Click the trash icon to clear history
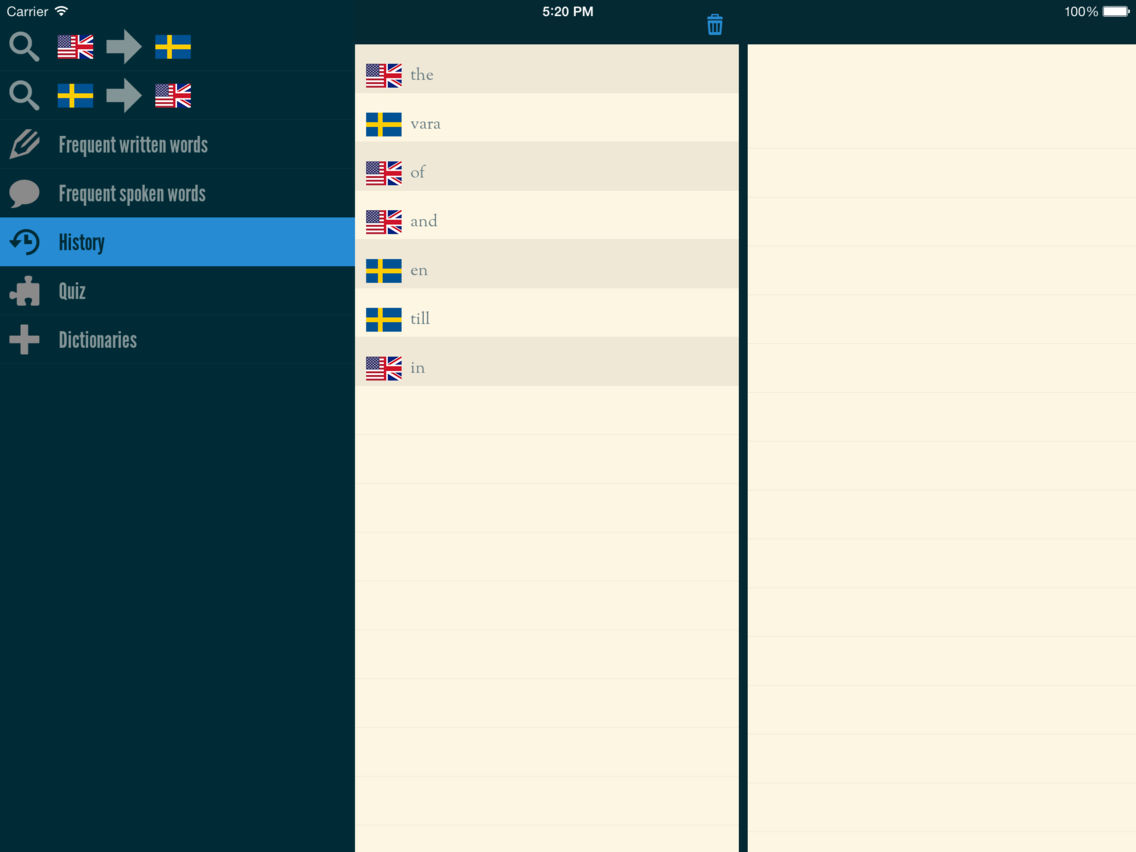Screen dimensions: 1136x852 pyautogui.click(x=714, y=25)
